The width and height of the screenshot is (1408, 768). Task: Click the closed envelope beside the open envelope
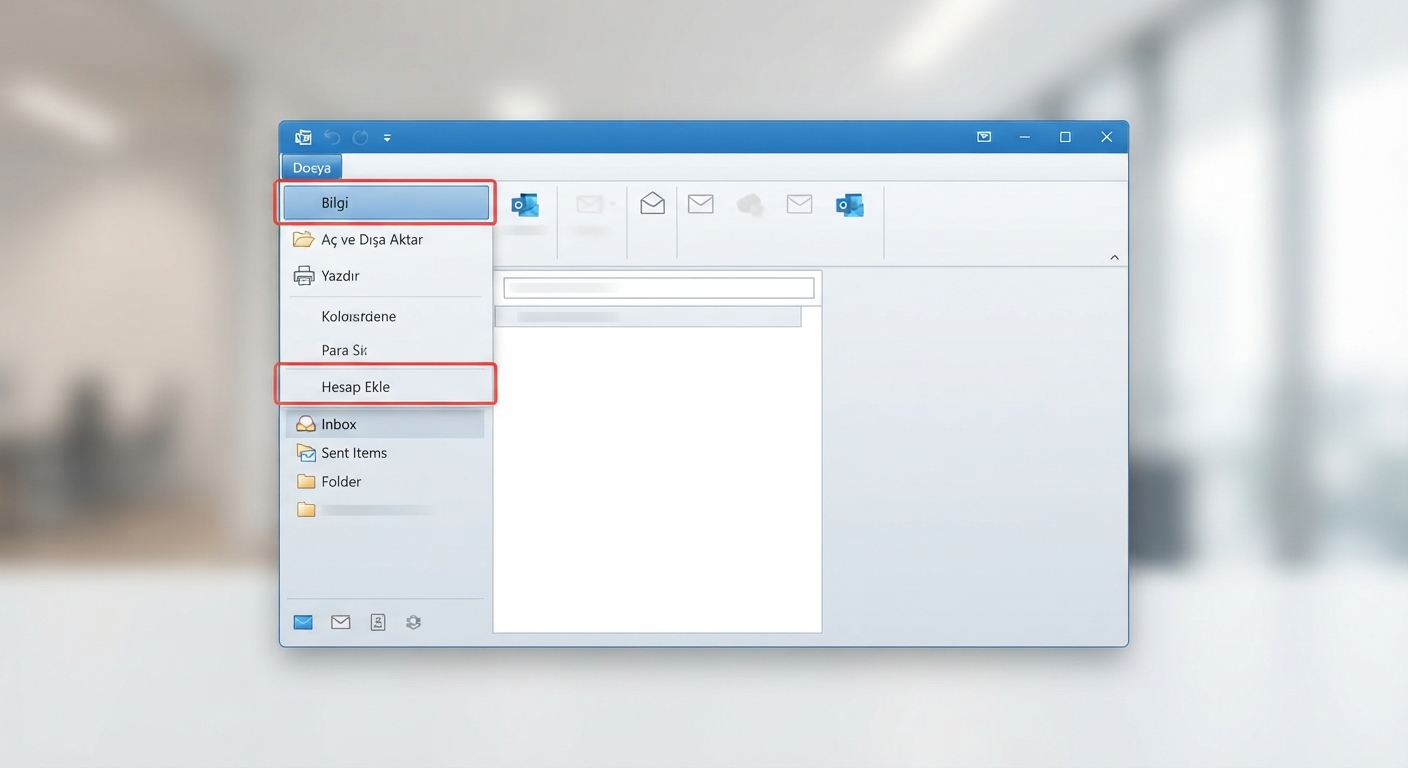701,204
